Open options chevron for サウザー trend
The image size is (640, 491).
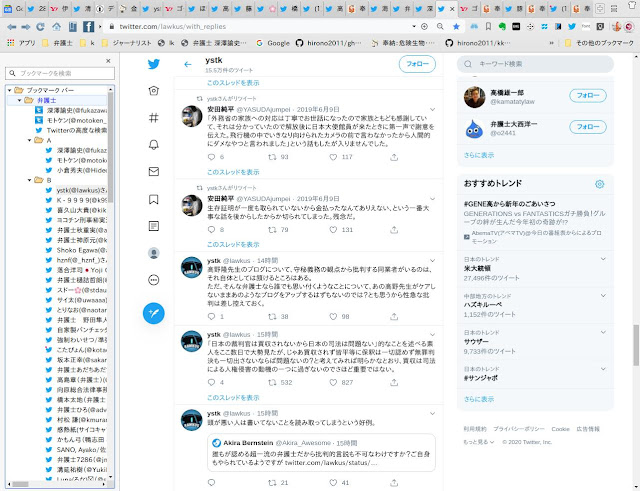(603, 332)
